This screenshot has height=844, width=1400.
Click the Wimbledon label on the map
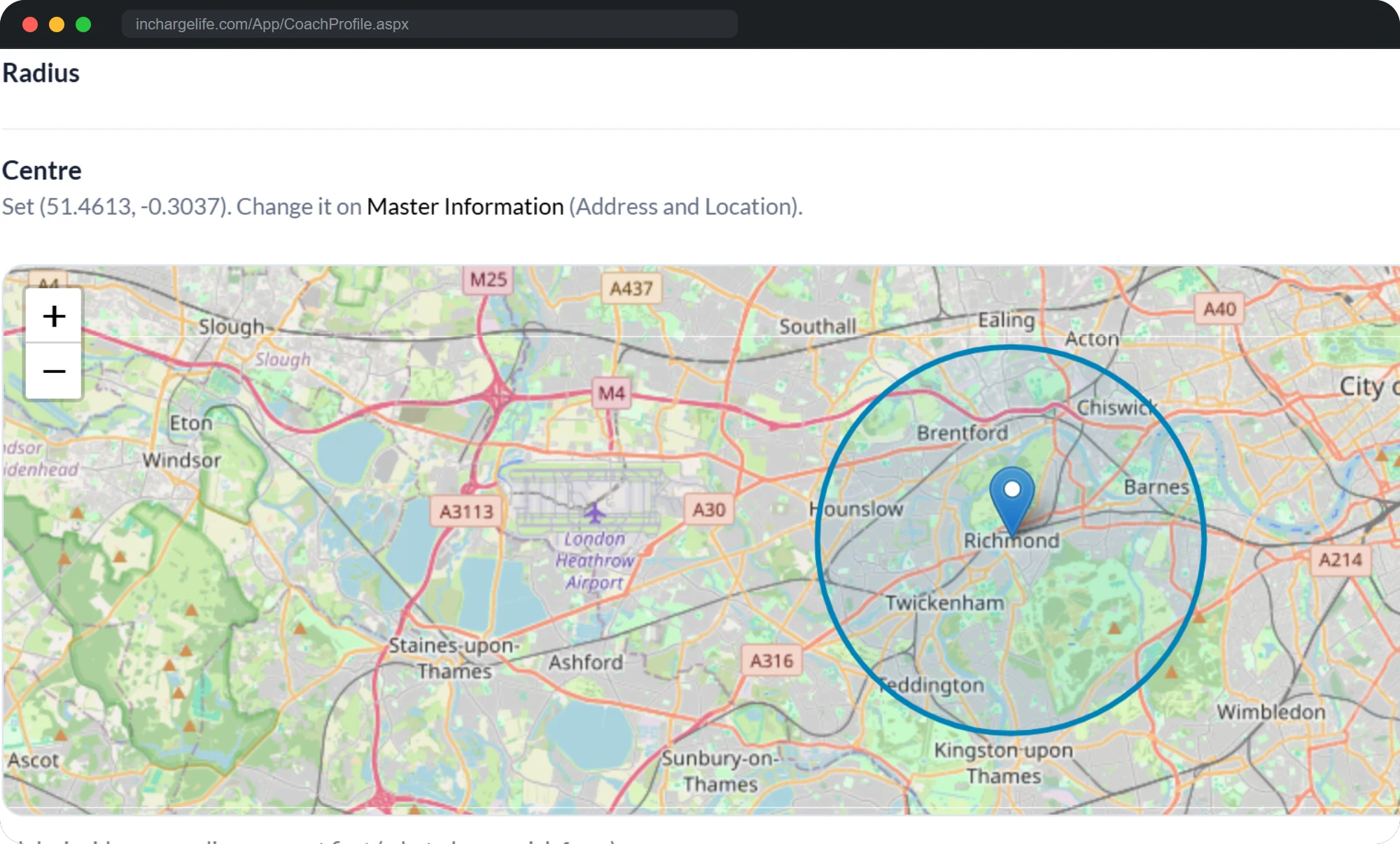point(1270,712)
